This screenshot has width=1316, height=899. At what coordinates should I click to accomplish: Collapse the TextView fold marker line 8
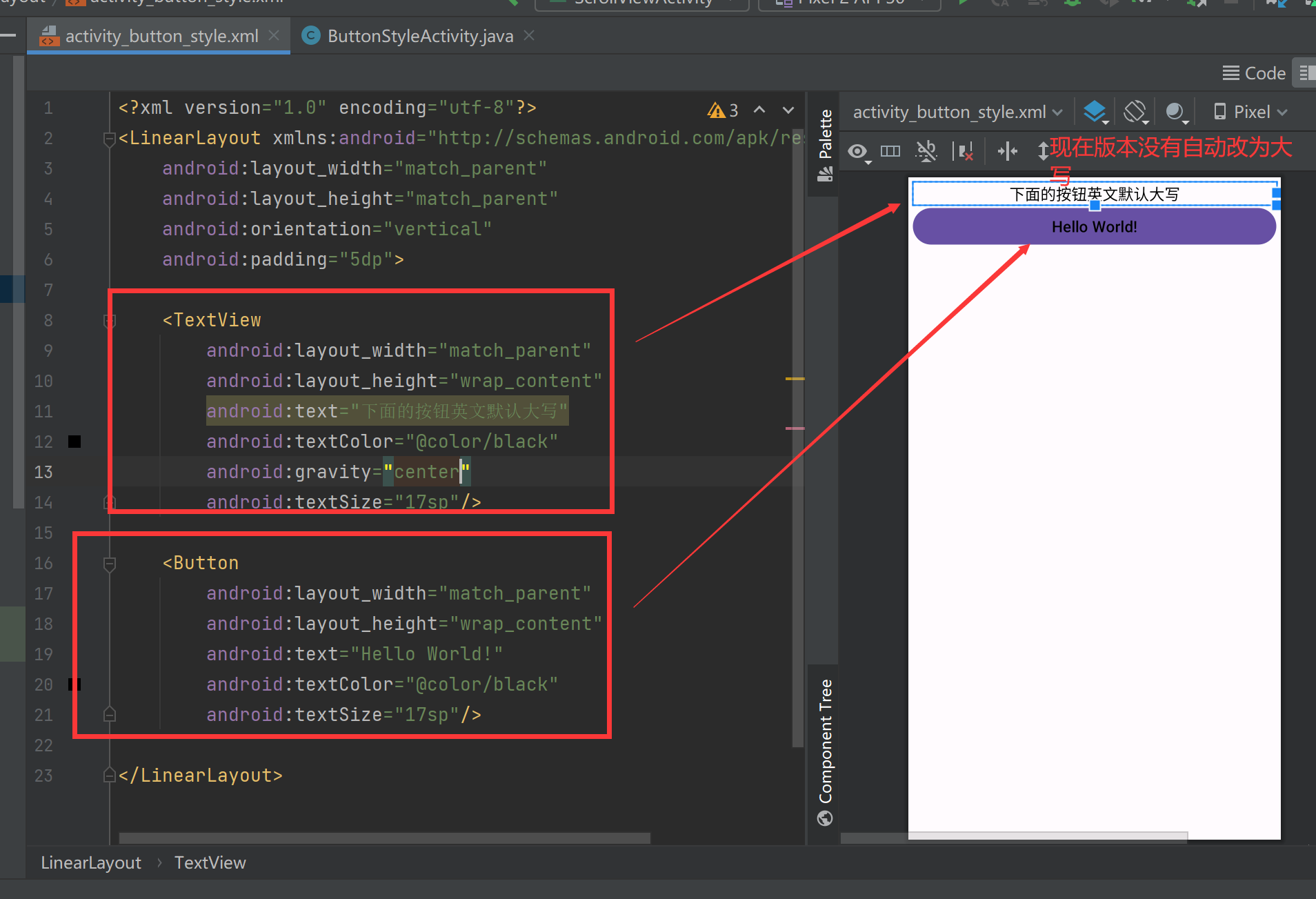[x=109, y=321]
